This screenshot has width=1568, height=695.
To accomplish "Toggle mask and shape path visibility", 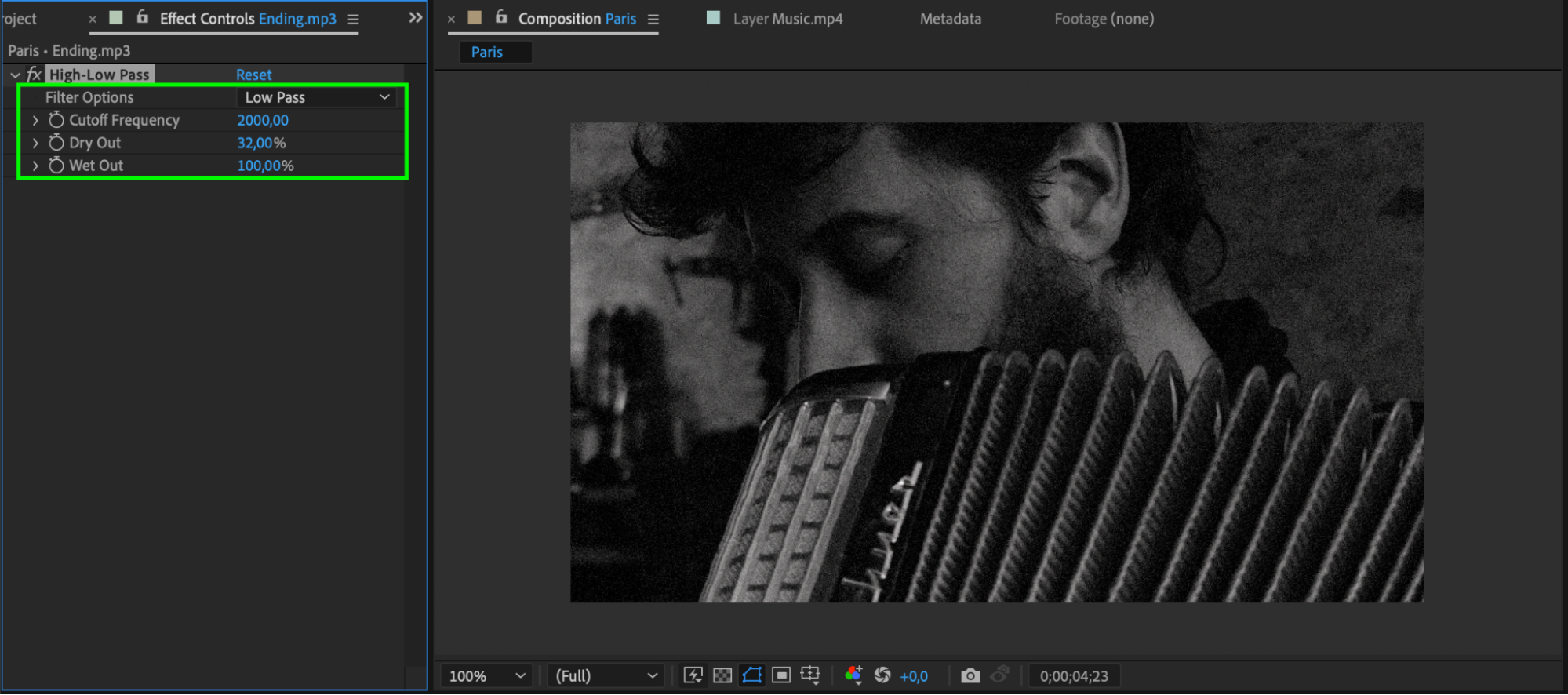I will coord(751,675).
